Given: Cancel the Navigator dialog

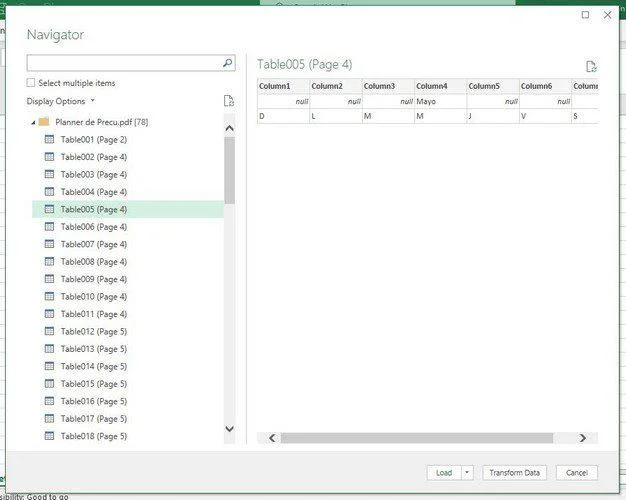Looking at the screenshot, I should (576, 472).
